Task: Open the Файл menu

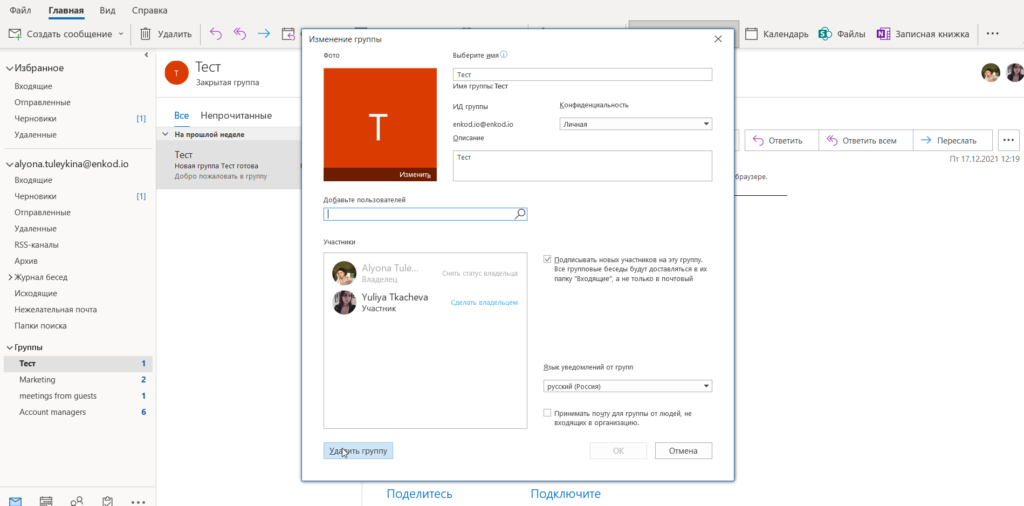Action: point(21,10)
